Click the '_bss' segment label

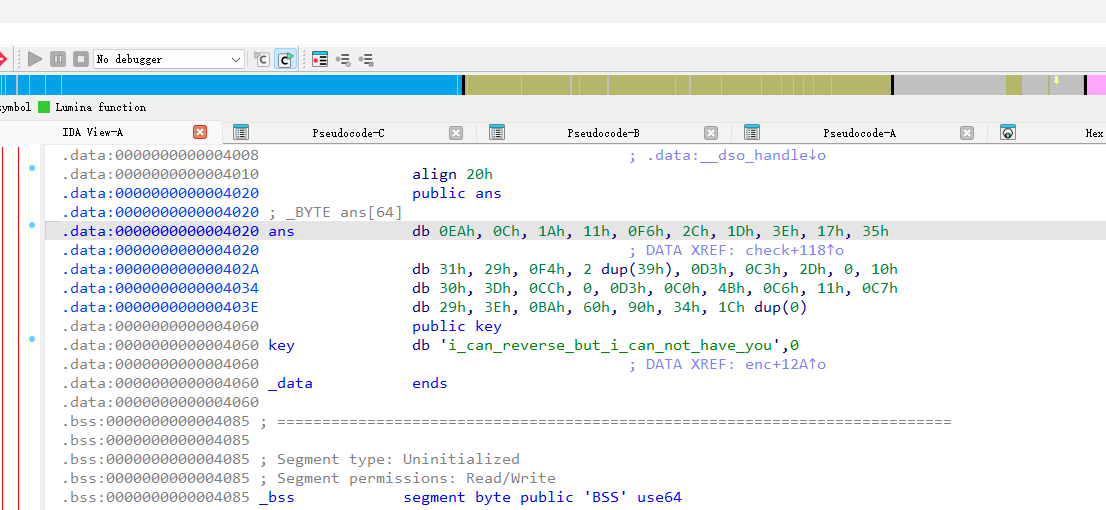(276, 498)
